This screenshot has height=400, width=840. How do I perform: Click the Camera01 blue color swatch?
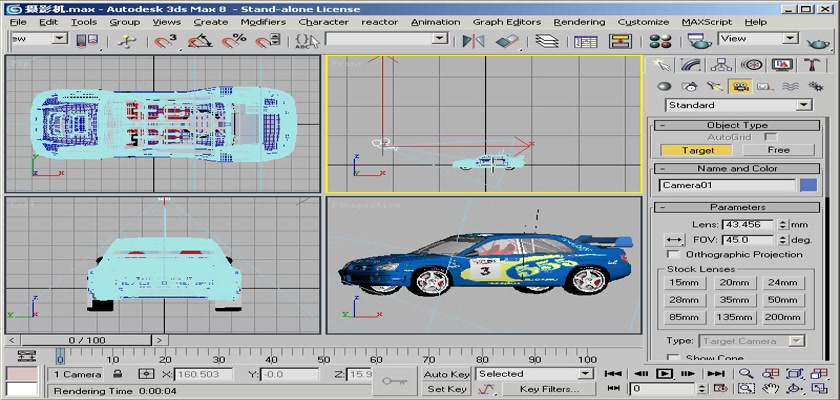808,185
